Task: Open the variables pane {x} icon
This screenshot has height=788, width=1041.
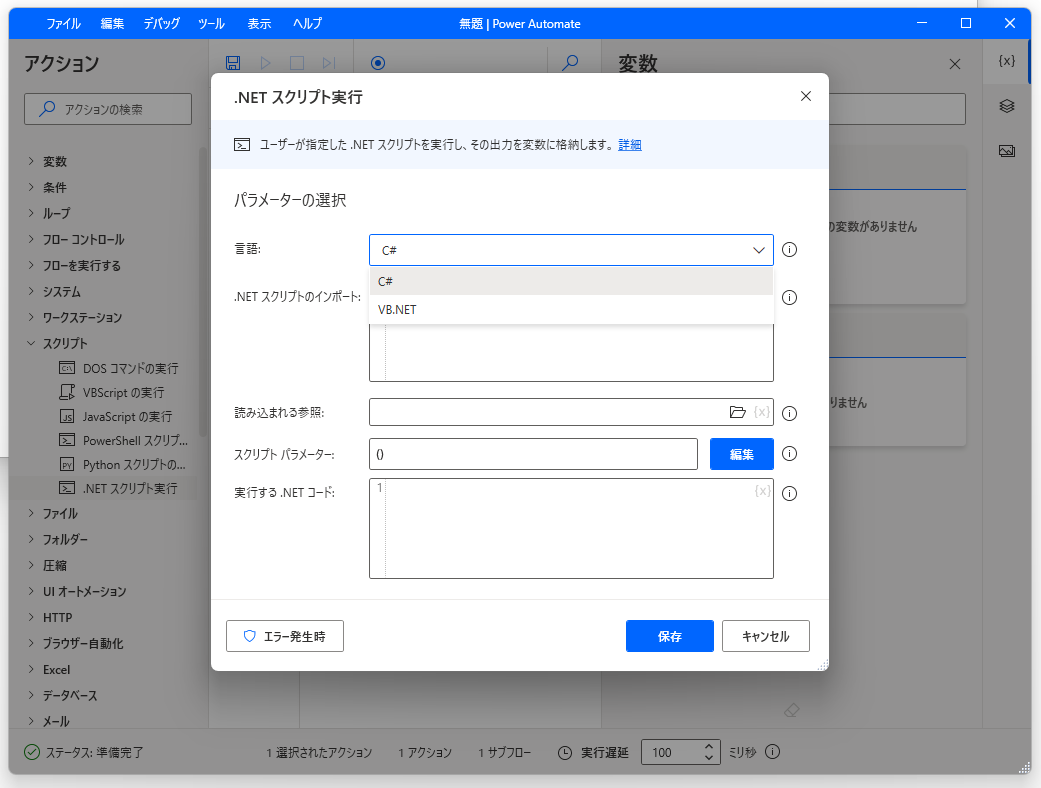Action: pos(1008,61)
